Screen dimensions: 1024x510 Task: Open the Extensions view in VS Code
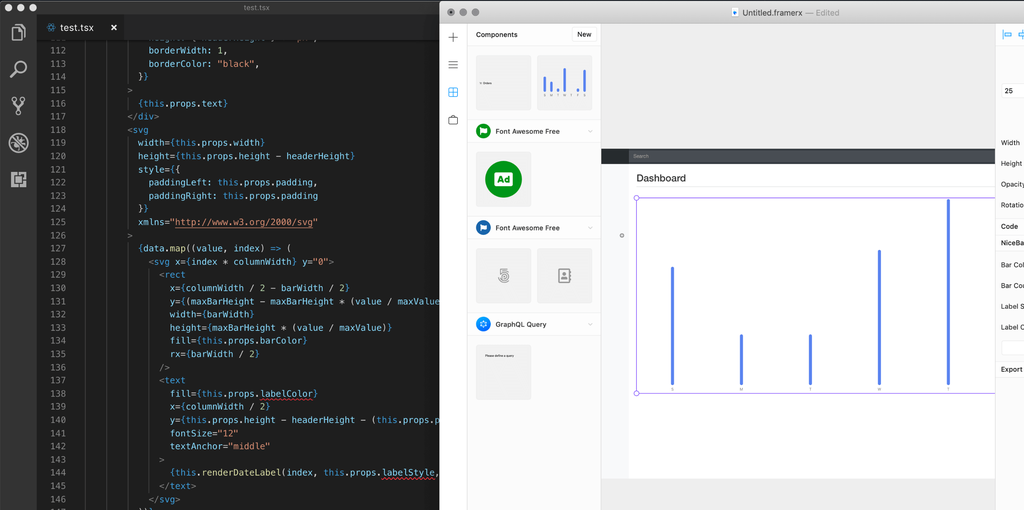coord(18,180)
